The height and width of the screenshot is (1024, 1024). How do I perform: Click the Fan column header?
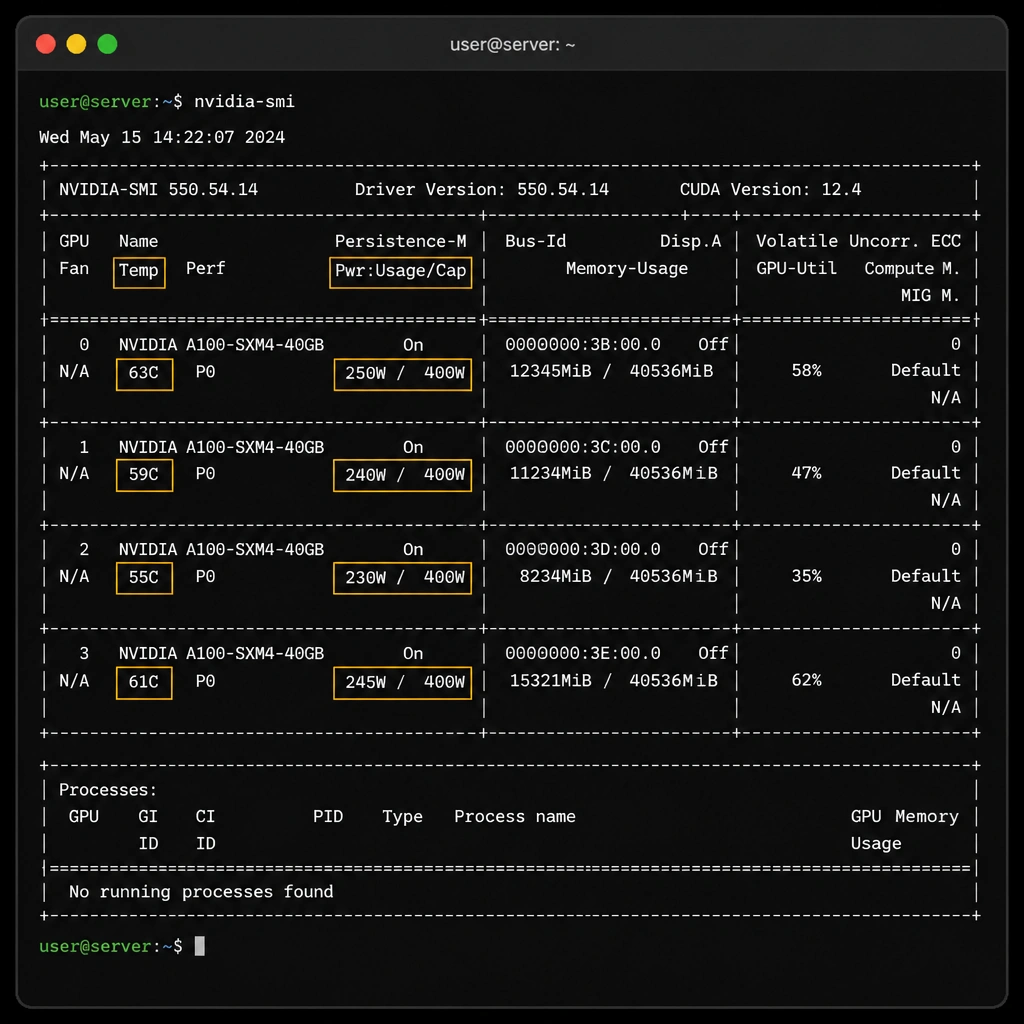tap(74, 268)
